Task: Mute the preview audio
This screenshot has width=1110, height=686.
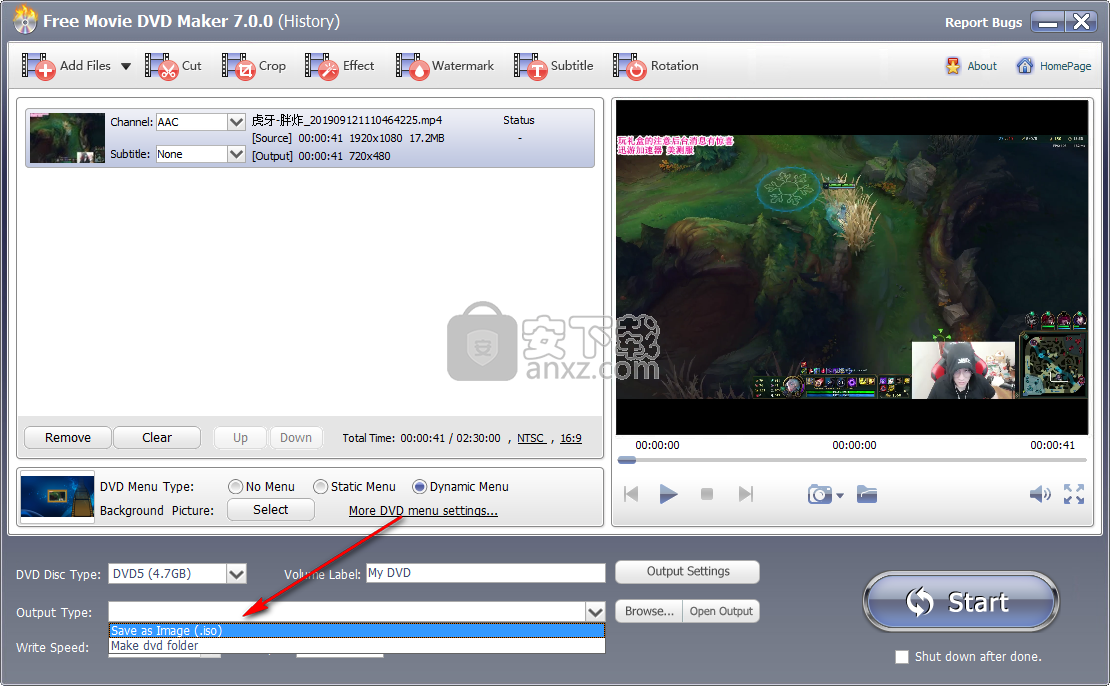Action: pos(1040,493)
